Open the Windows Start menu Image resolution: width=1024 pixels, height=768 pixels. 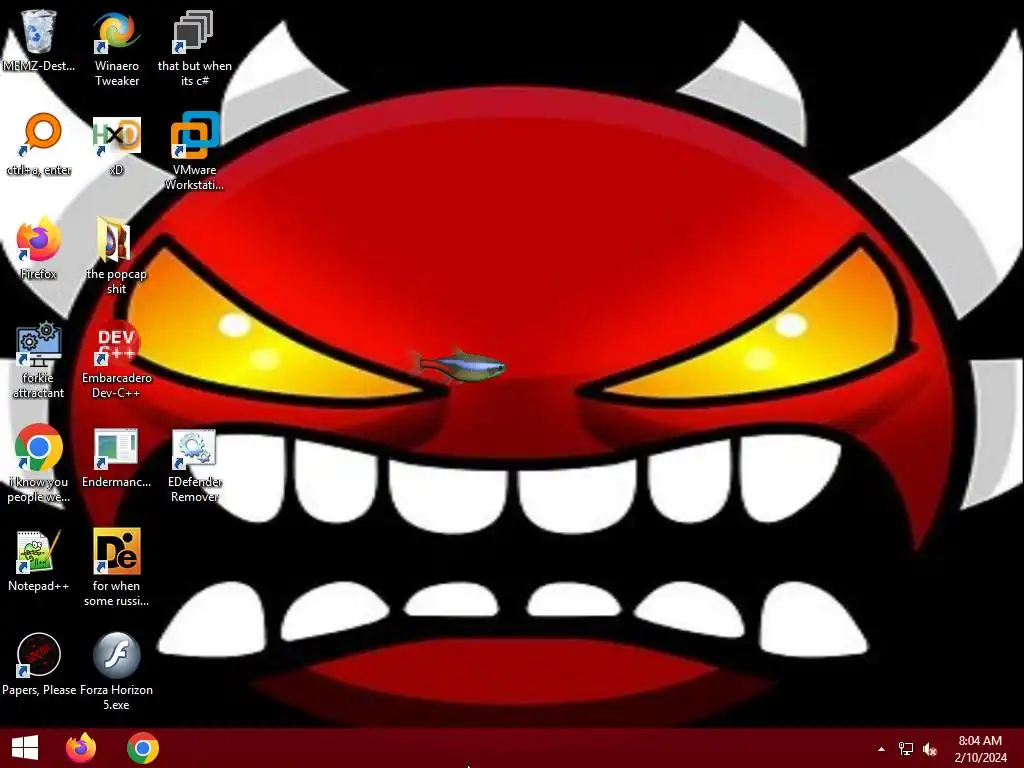[x=25, y=748]
